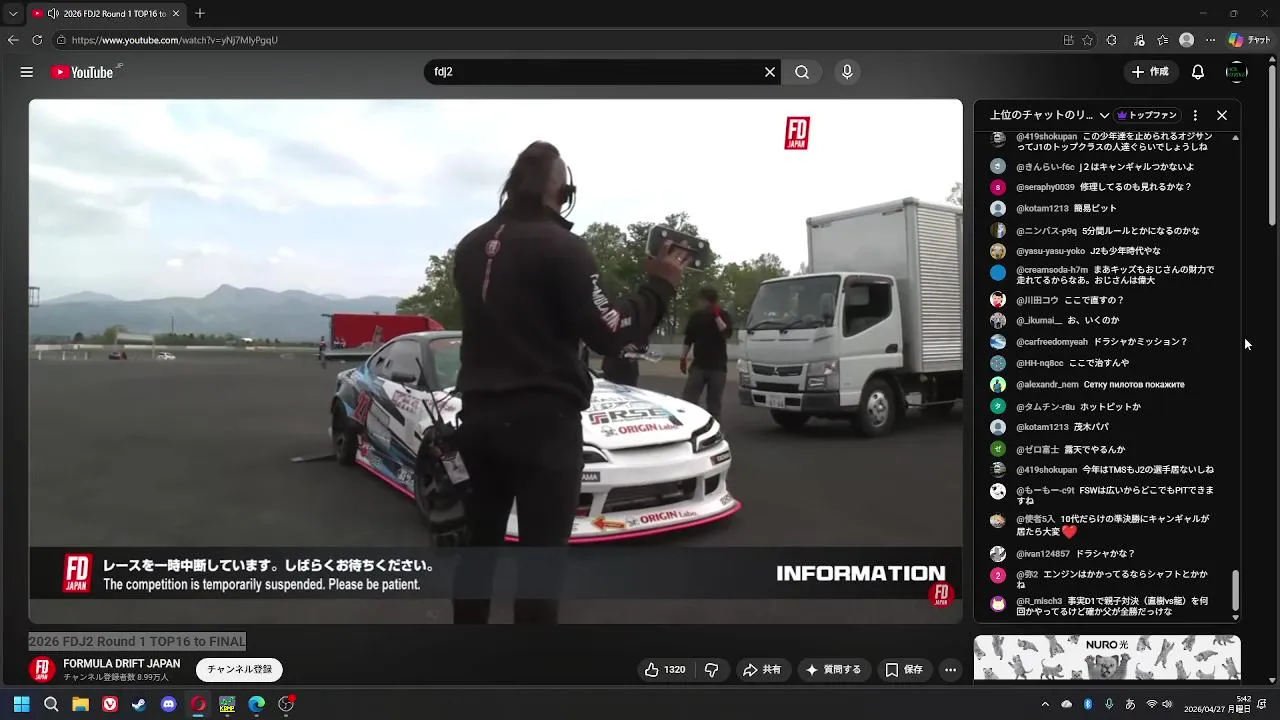This screenshot has height=720, width=1280.
Task: Select chat message from @ivan124857
Action: (1105, 553)
